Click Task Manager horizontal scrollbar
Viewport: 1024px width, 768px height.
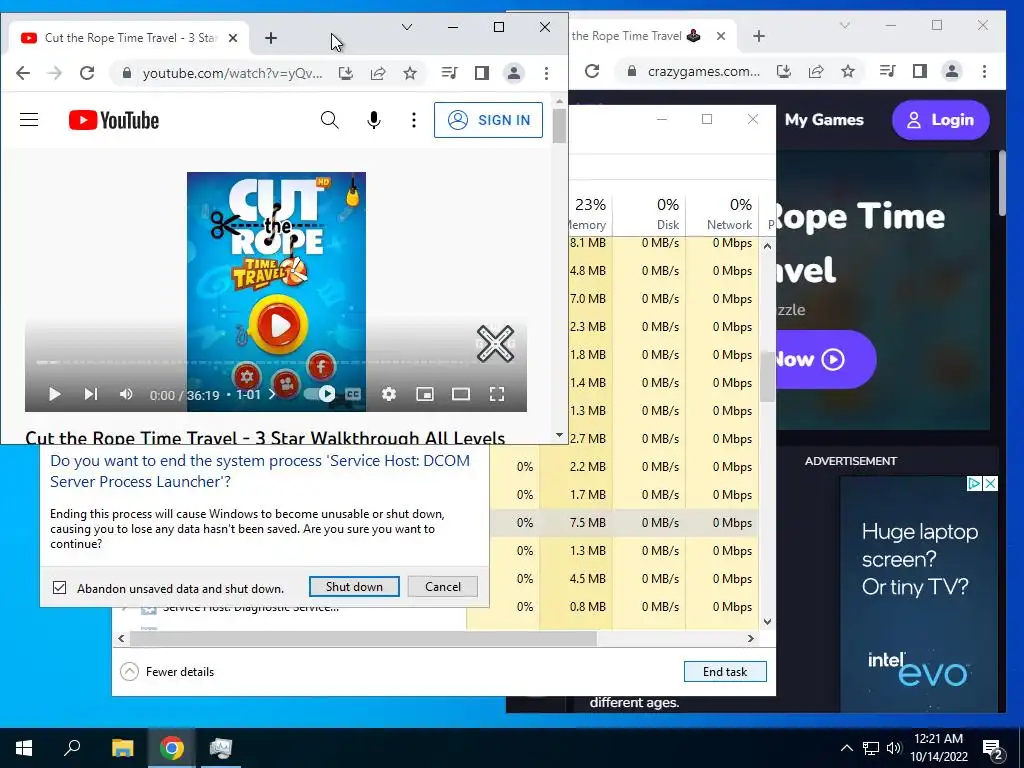[362, 638]
